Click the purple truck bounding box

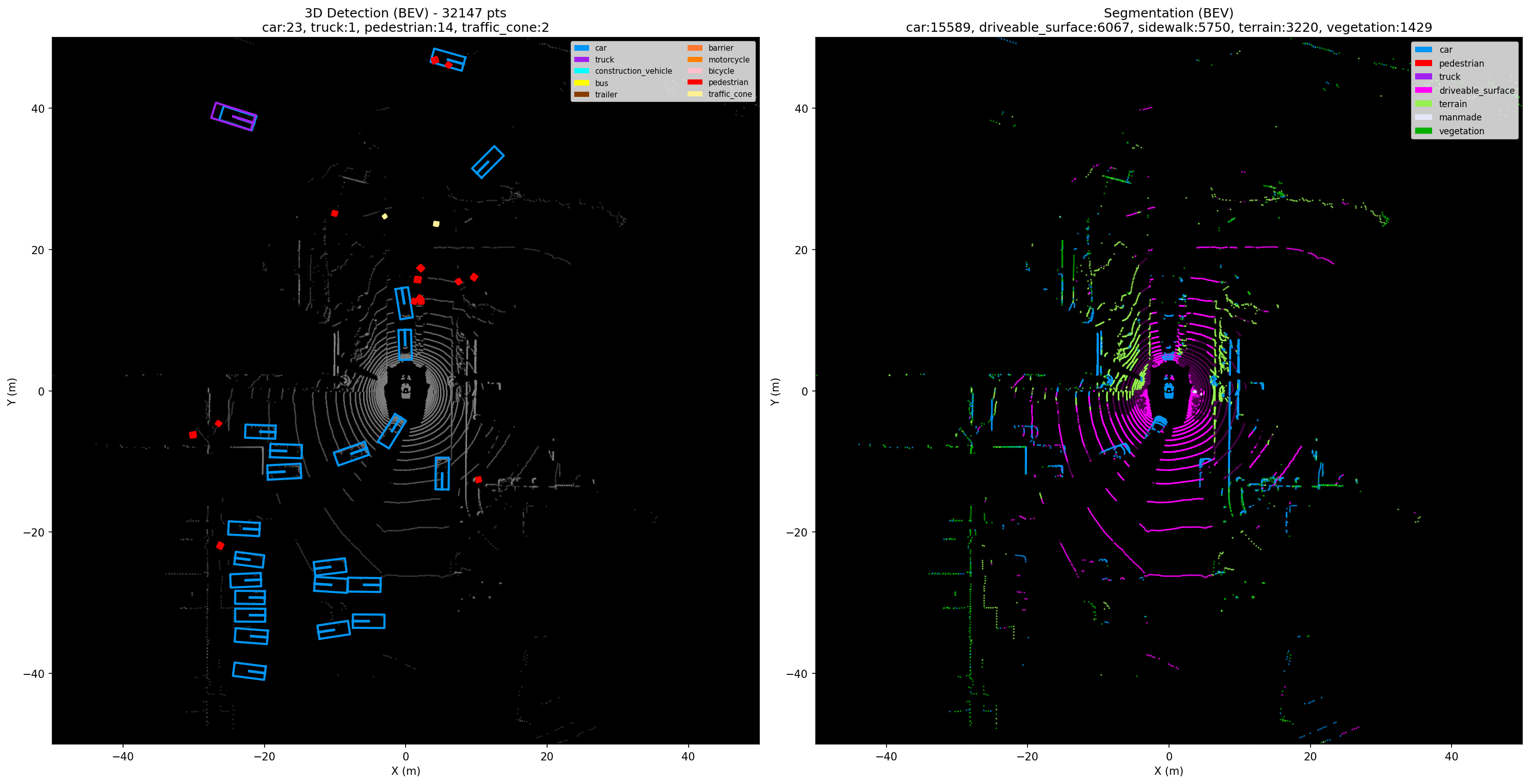coord(233,116)
